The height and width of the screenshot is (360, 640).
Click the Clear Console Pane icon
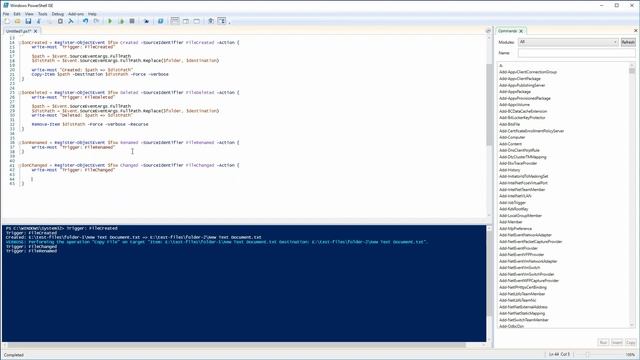[71, 21]
